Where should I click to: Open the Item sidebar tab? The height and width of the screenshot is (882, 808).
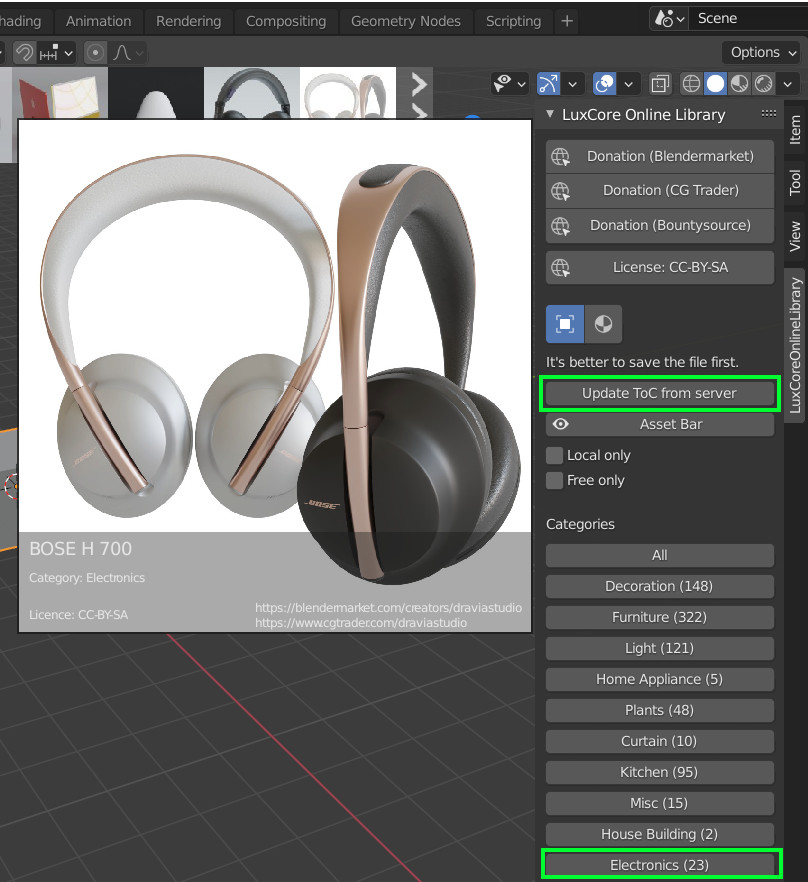click(x=795, y=130)
